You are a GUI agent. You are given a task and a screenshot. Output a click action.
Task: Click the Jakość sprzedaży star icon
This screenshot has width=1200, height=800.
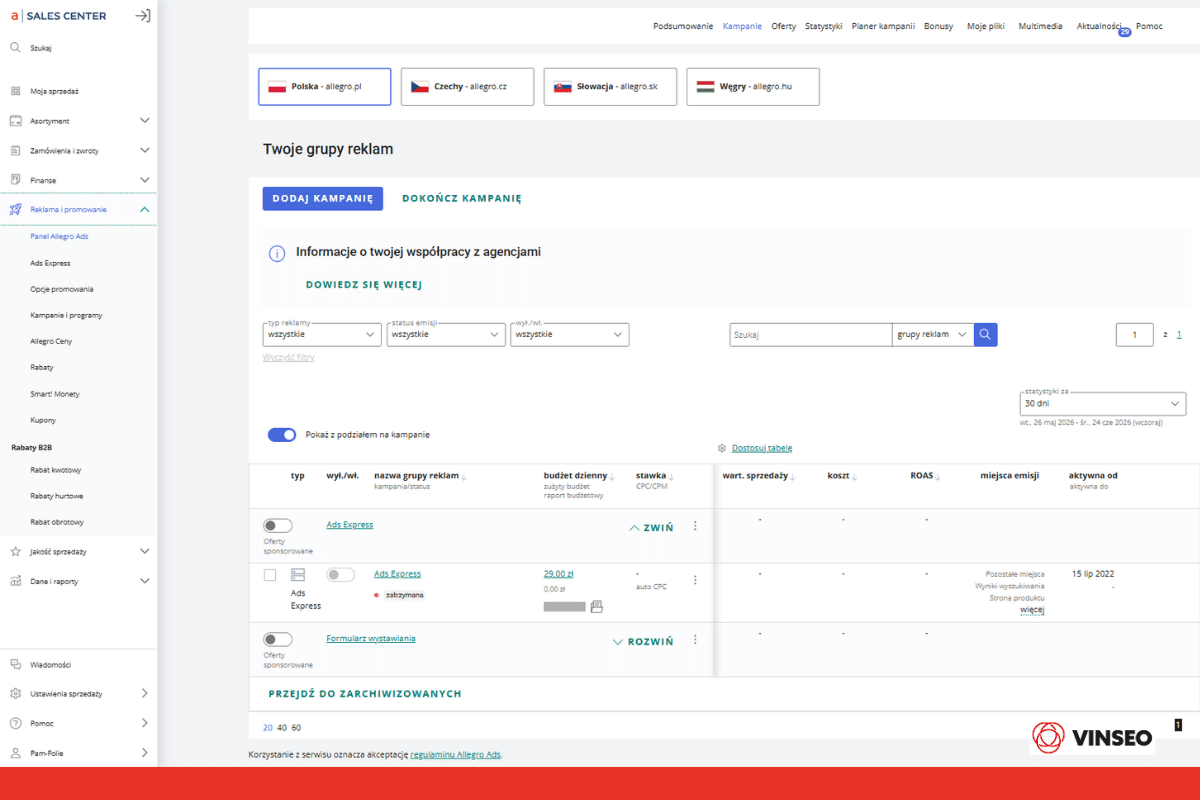pyautogui.click(x=15, y=551)
